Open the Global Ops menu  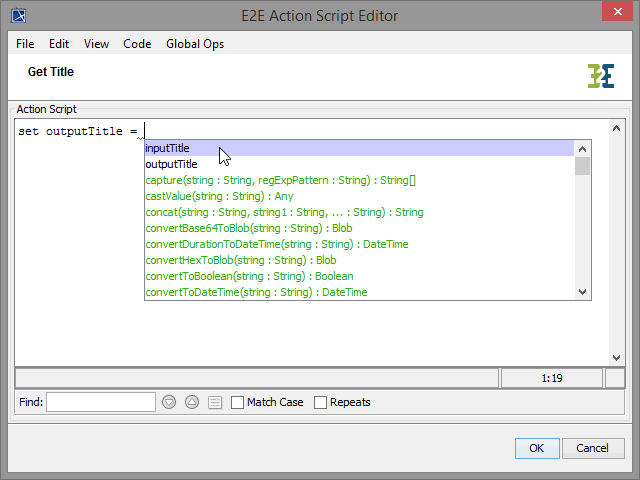point(195,44)
